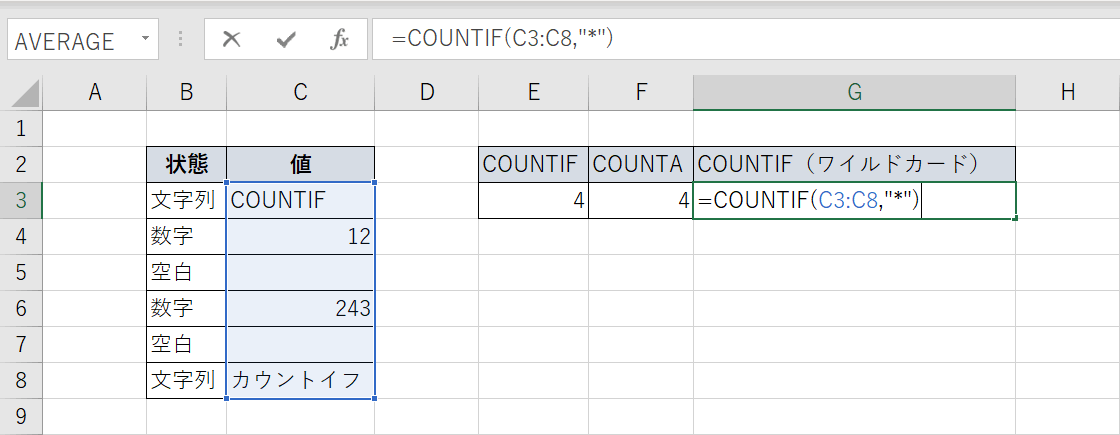The width and height of the screenshot is (1120, 435).
Task: Click the COUNTA header cell
Action: click(640, 164)
